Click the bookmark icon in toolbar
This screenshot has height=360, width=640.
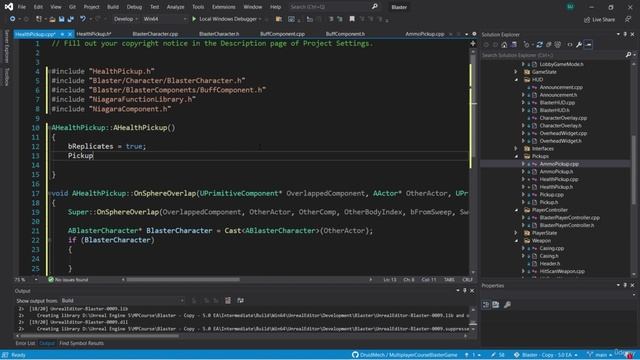(x=352, y=19)
